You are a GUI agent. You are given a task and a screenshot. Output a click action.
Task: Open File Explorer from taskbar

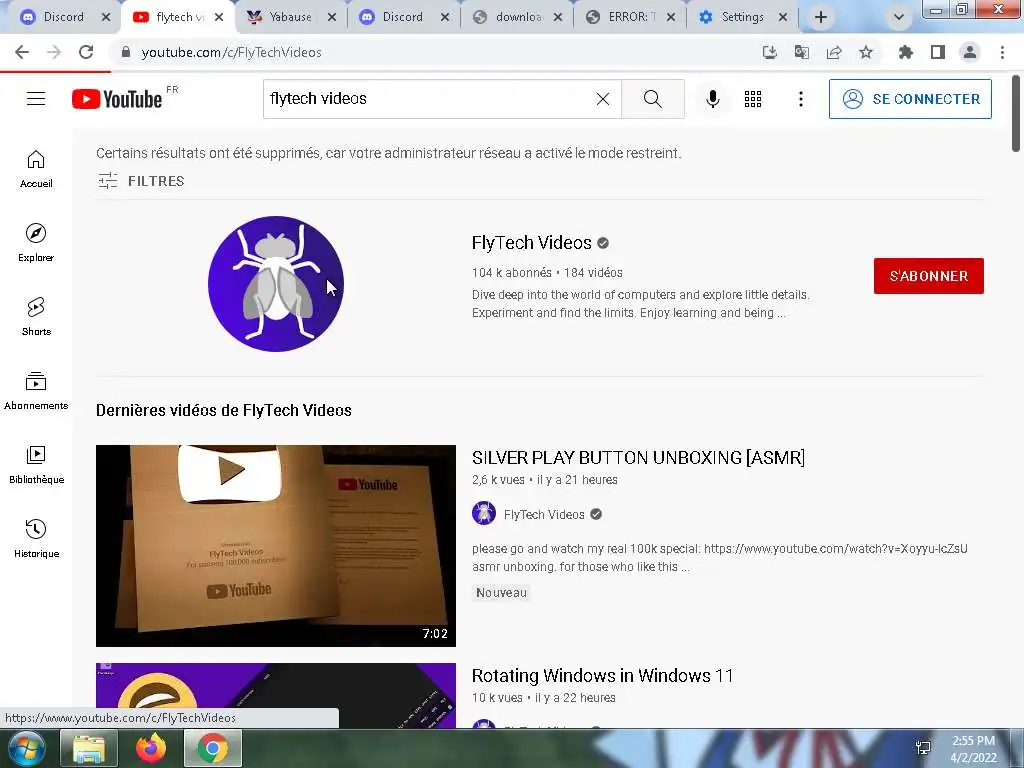[89, 748]
